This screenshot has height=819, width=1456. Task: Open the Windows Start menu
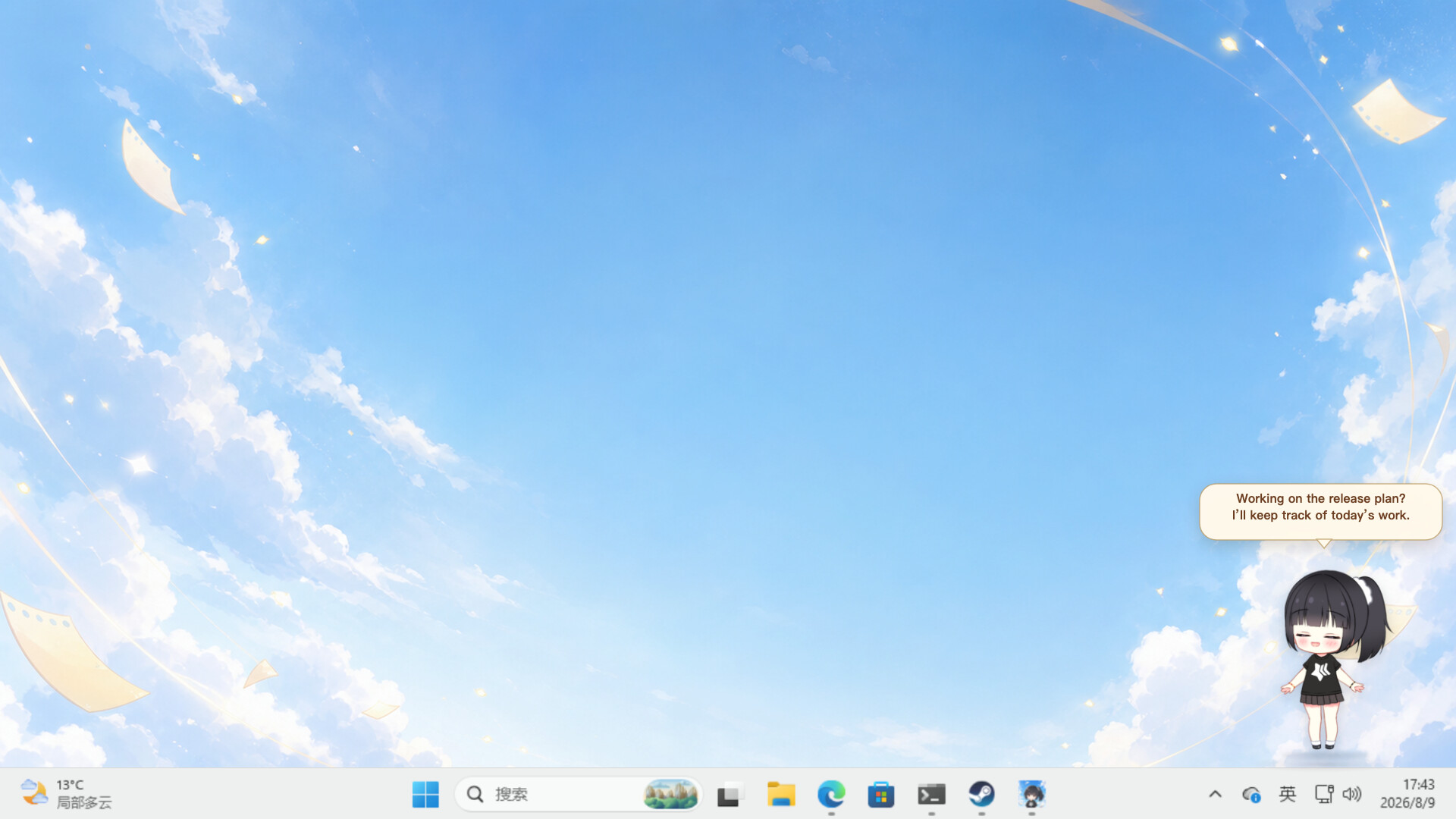click(425, 794)
